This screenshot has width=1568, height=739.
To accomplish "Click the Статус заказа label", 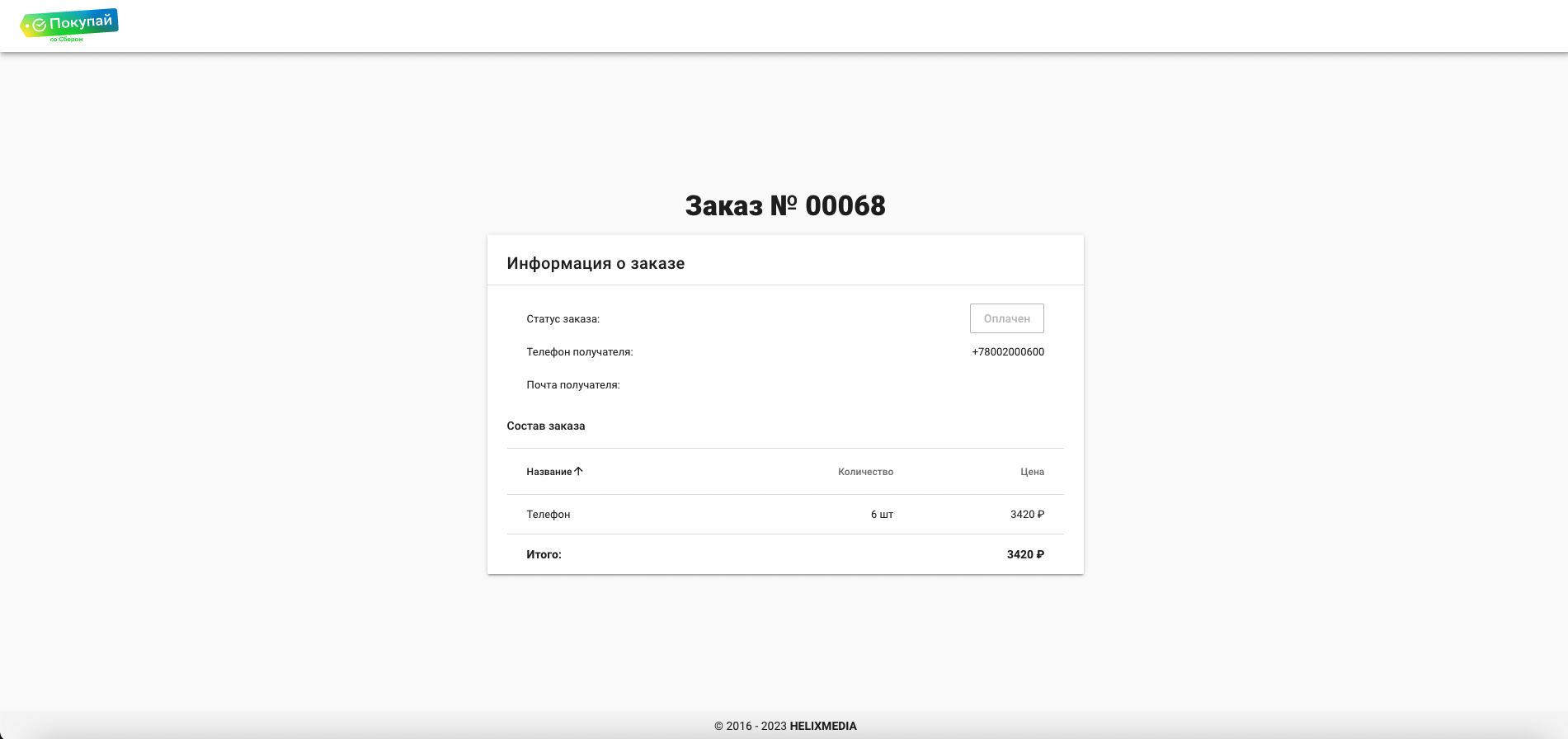I will pos(563,318).
